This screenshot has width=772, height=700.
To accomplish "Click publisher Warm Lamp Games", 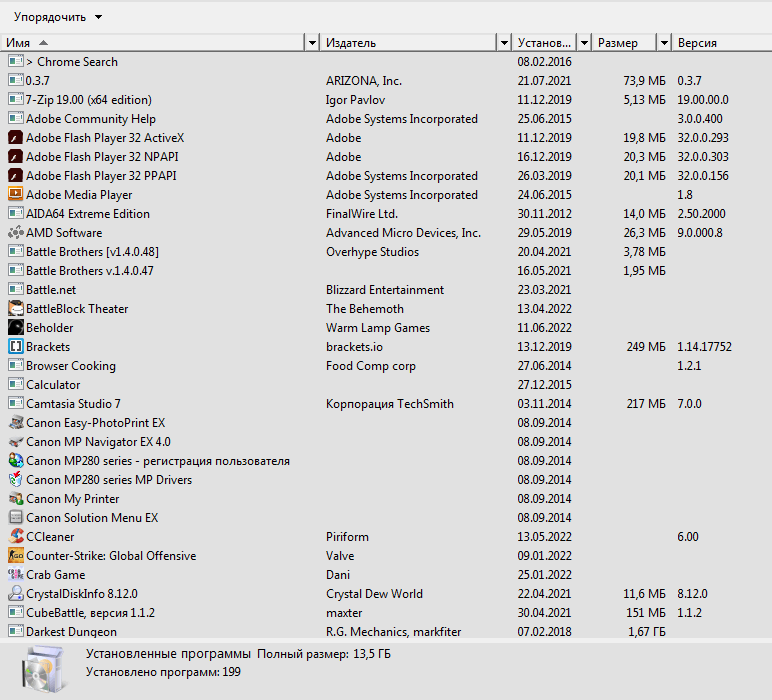I will click(x=378, y=328).
